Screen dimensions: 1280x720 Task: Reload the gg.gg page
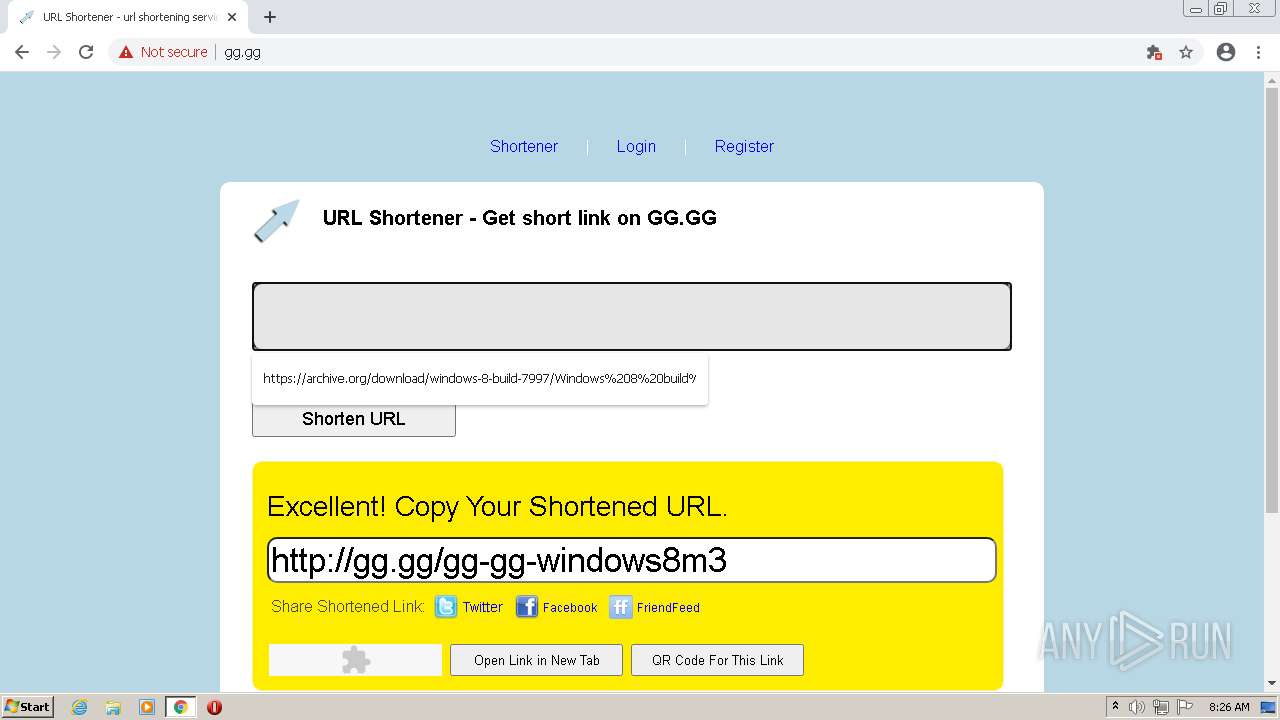[x=86, y=52]
